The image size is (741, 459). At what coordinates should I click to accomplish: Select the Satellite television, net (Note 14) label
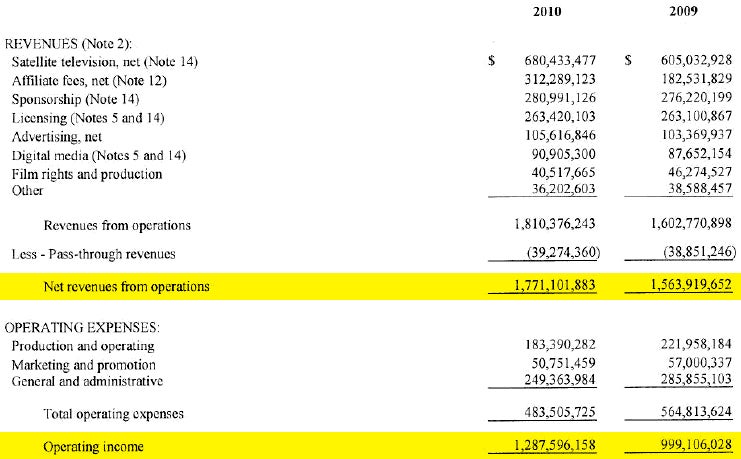(104, 62)
